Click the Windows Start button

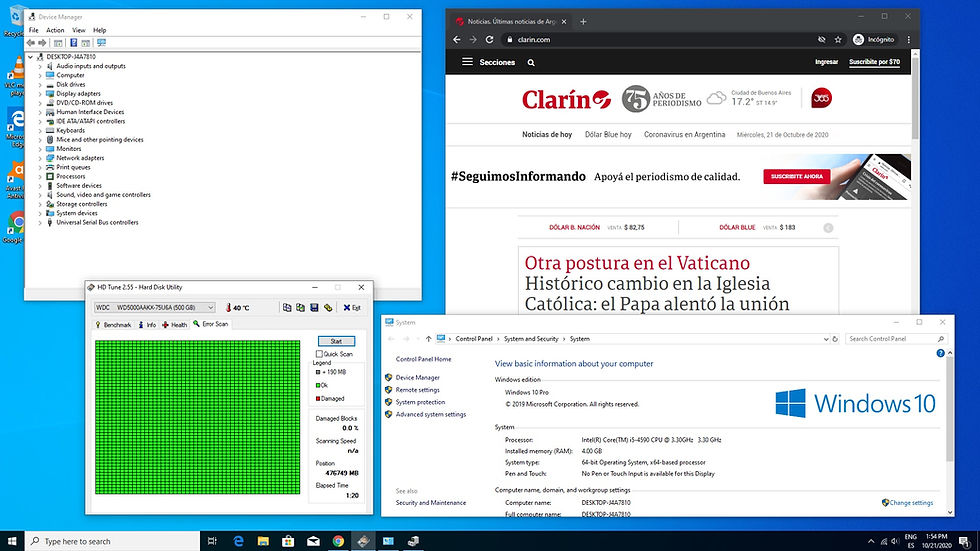click(x=12, y=541)
